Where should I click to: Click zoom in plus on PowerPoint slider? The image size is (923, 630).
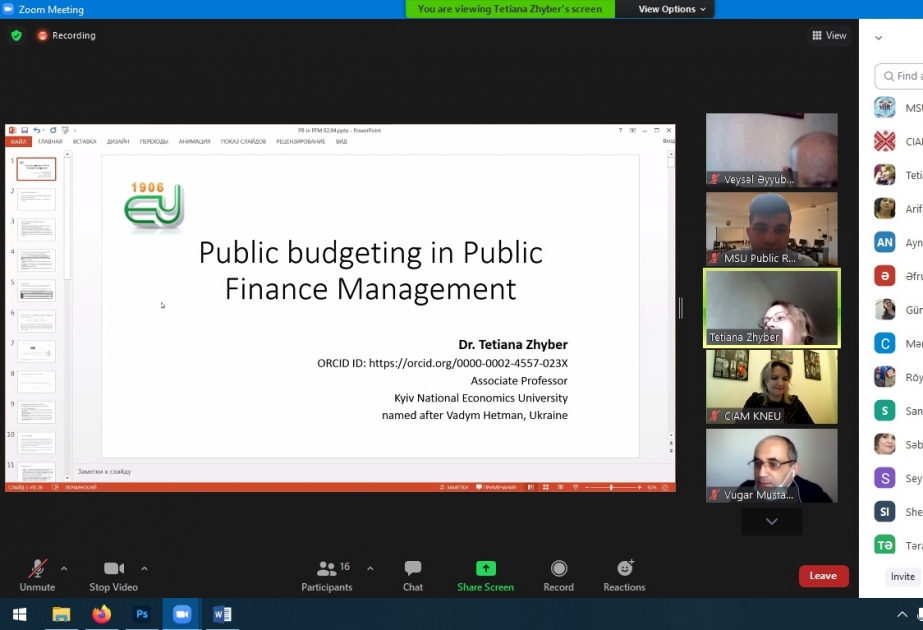(639, 488)
